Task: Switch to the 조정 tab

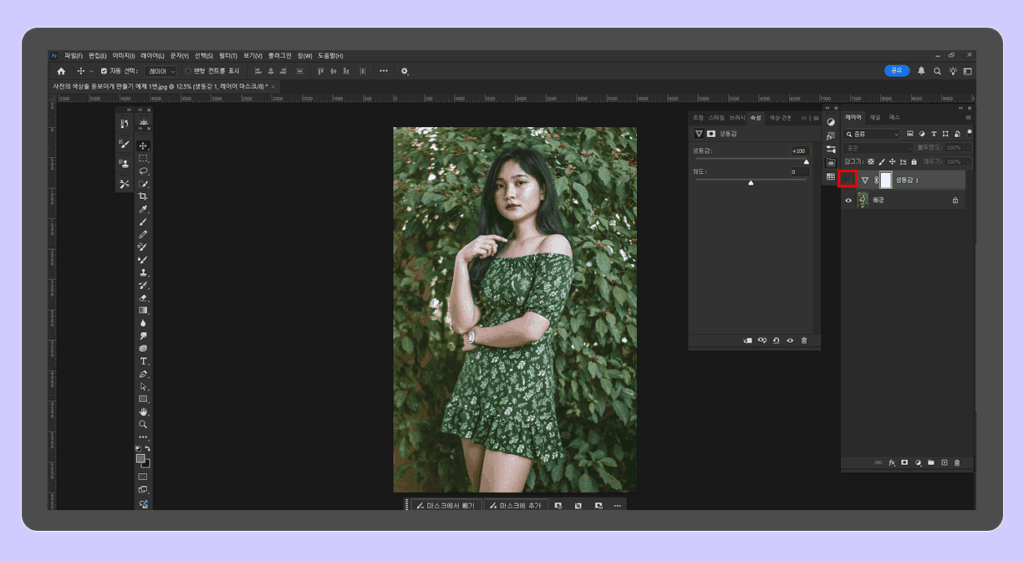Action: [x=698, y=118]
